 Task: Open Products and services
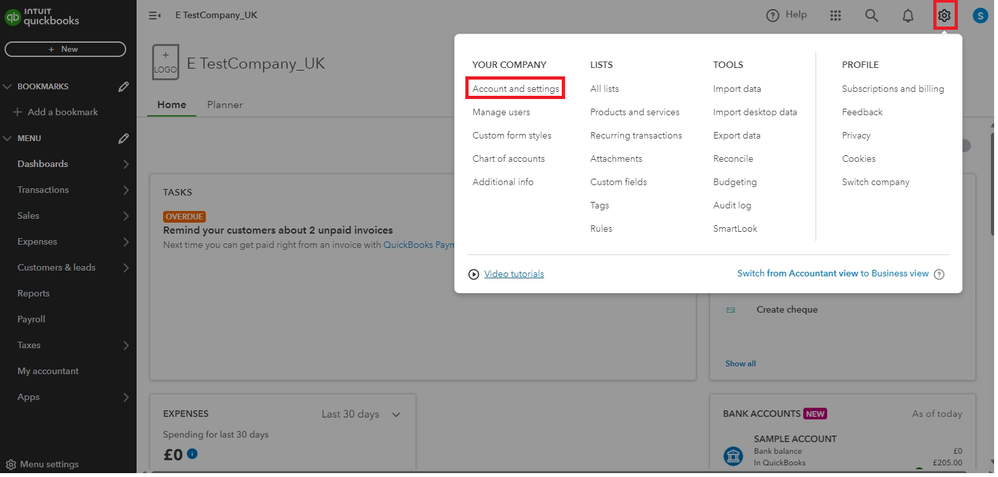click(x=635, y=112)
